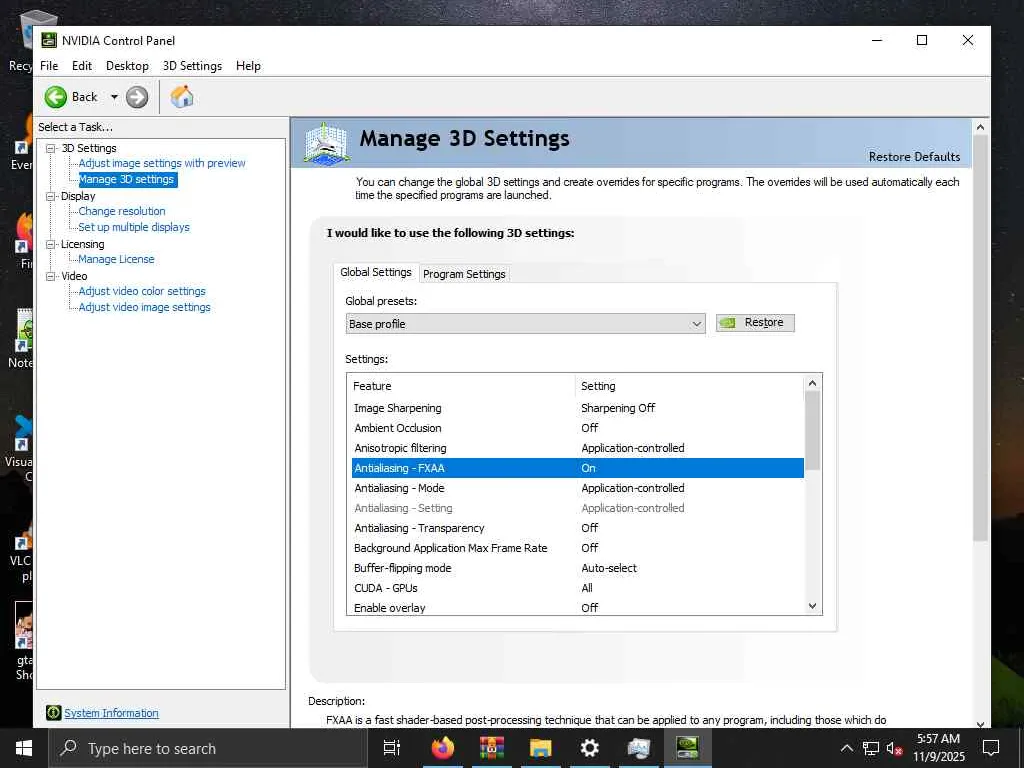Open File Explorer from the taskbar
This screenshot has height=768, width=1024.
(541, 748)
